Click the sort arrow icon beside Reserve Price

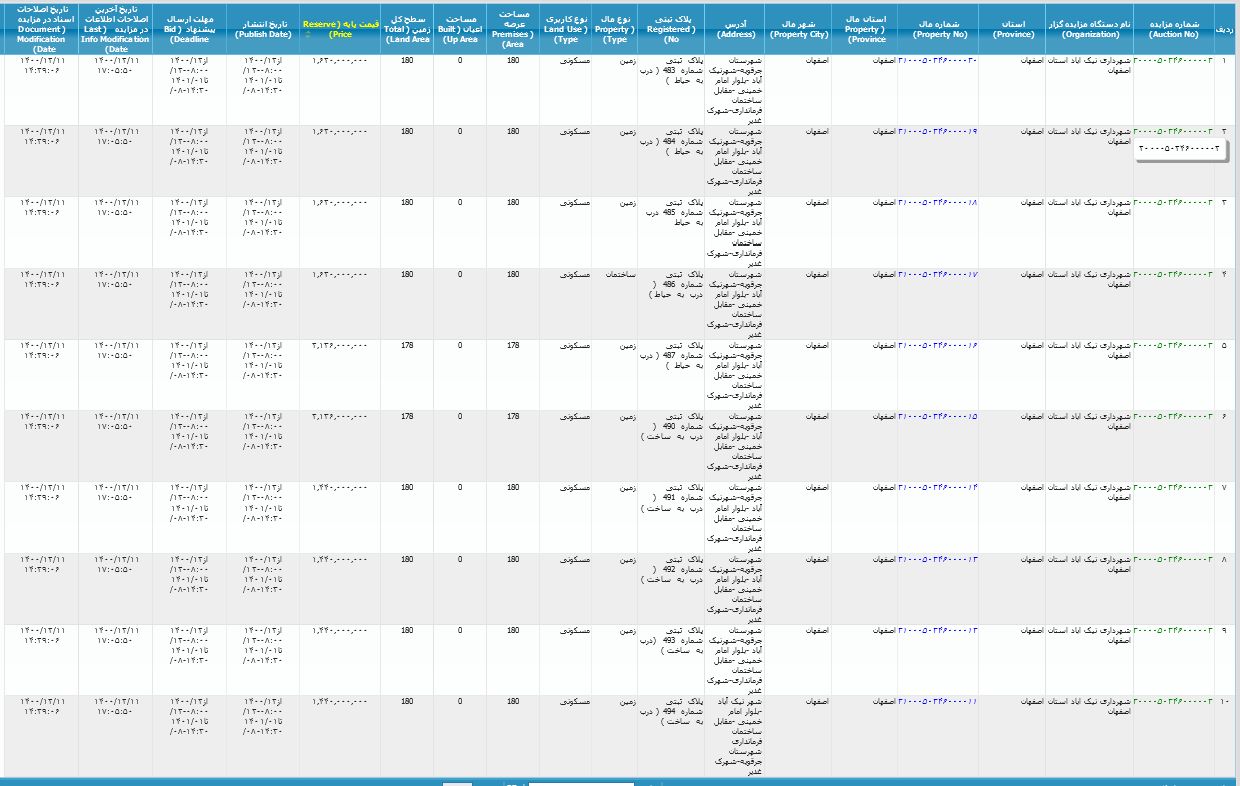308,34
